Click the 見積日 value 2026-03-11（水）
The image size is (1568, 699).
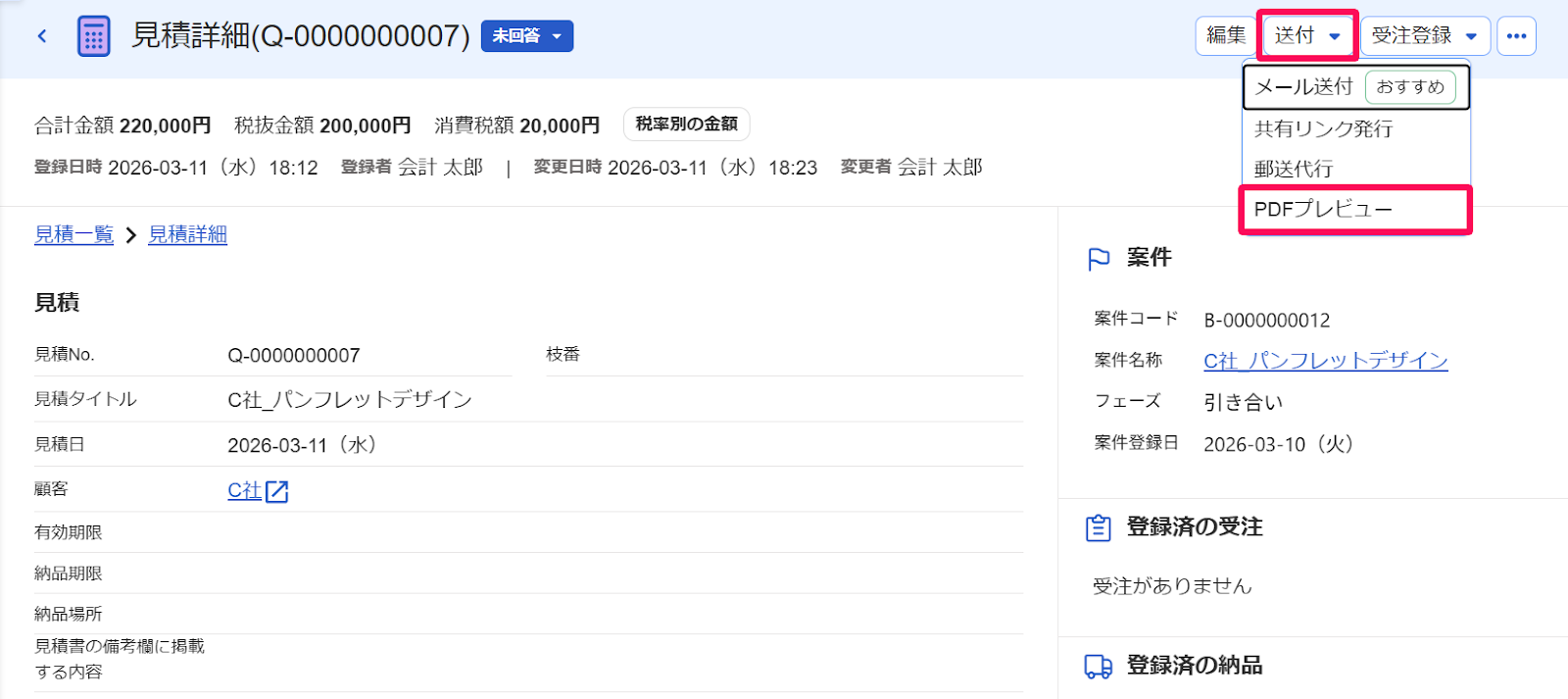(306, 445)
